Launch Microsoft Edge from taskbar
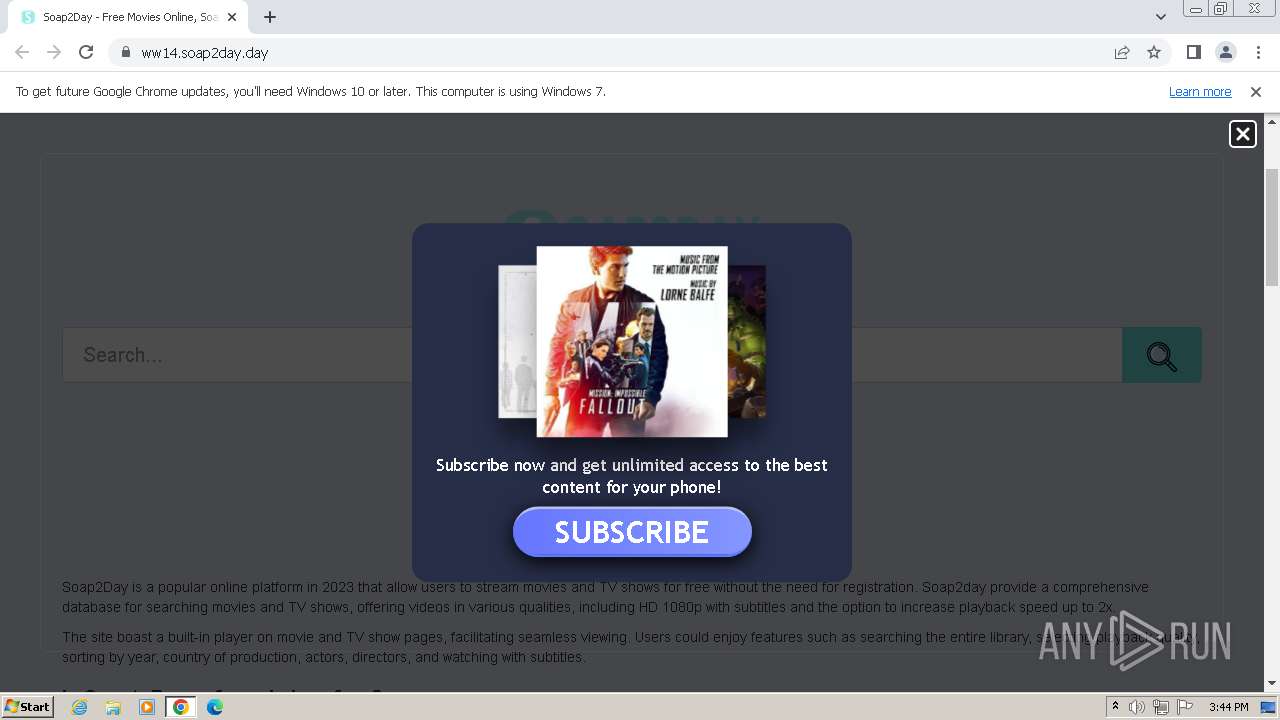Screen dimensions: 1280x720 [x=215, y=707]
